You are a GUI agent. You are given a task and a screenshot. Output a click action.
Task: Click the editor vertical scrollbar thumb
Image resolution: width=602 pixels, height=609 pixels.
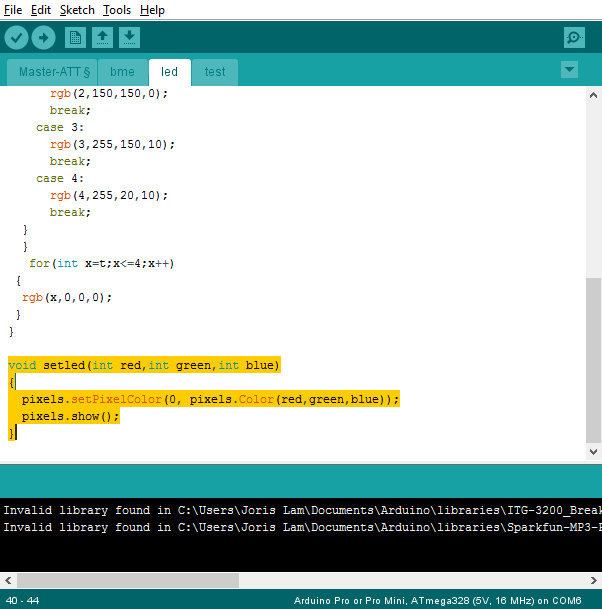click(x=593, y=360)
